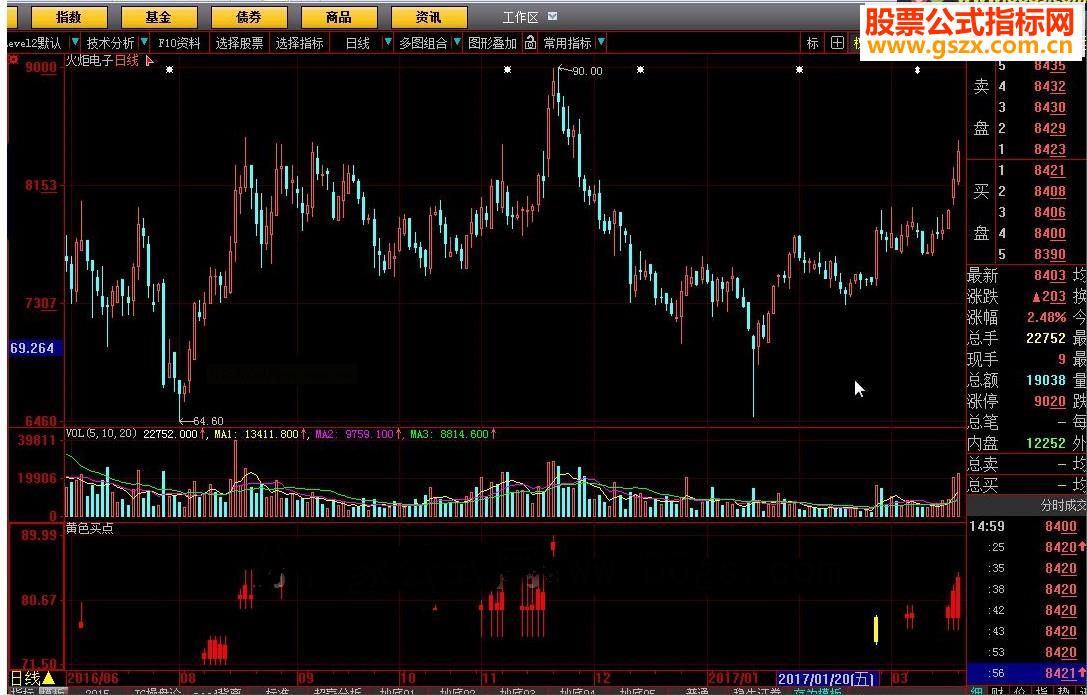Expand the dropdown arrow after 技术分析

[x=144, y=43]
